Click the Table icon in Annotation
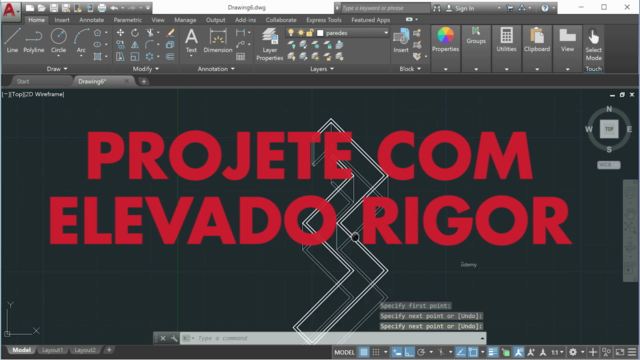This screenshot has height=360, width=640. (241, 57)
